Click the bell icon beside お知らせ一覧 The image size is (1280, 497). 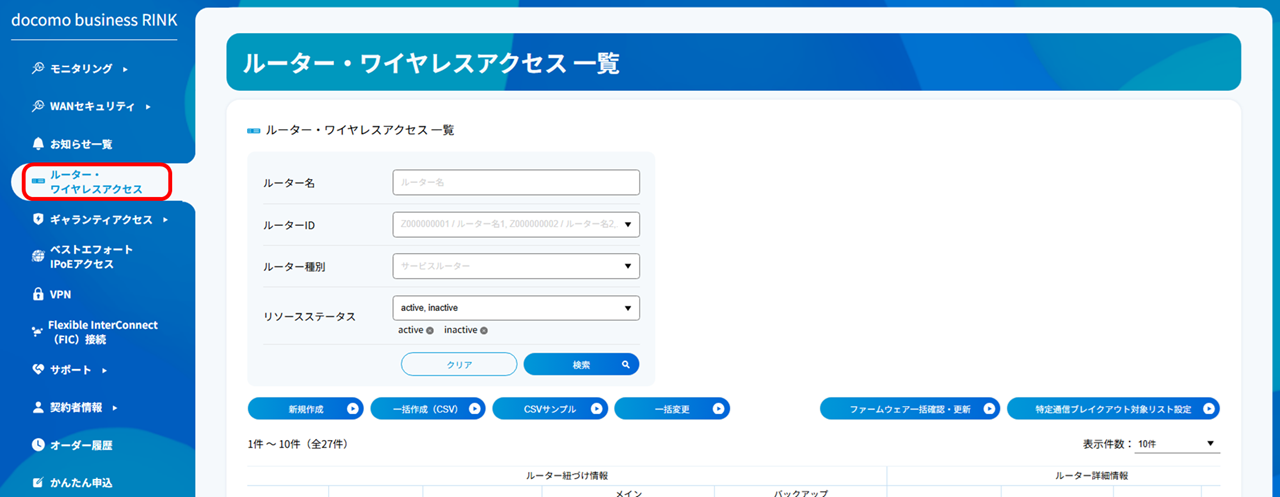tap(38, 144)
